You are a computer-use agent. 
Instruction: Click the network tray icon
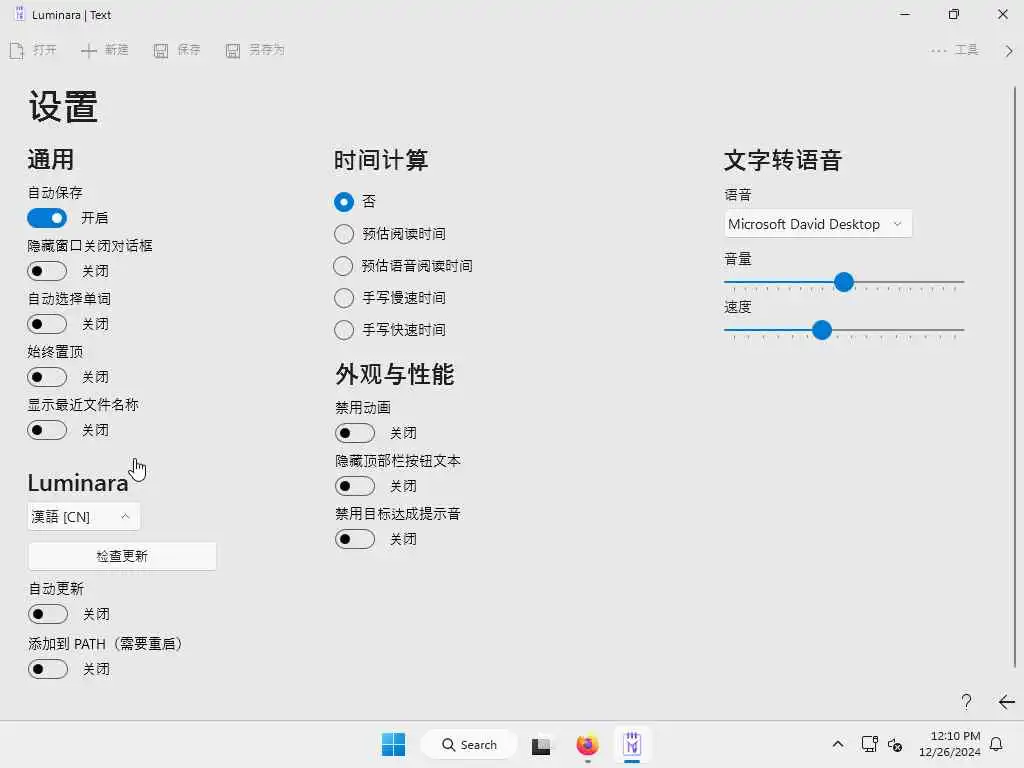pyautogui.click(x=869, y=744)
